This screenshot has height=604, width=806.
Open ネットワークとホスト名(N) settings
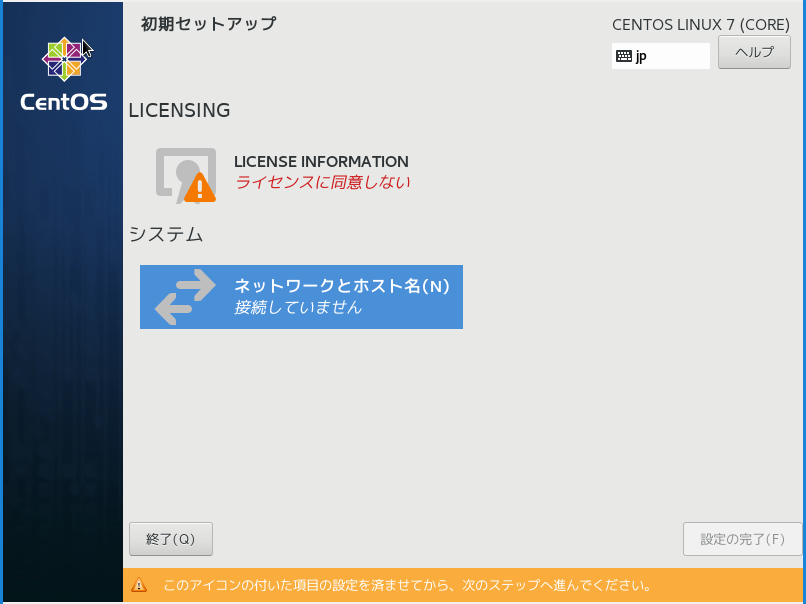tap(341, 286)
